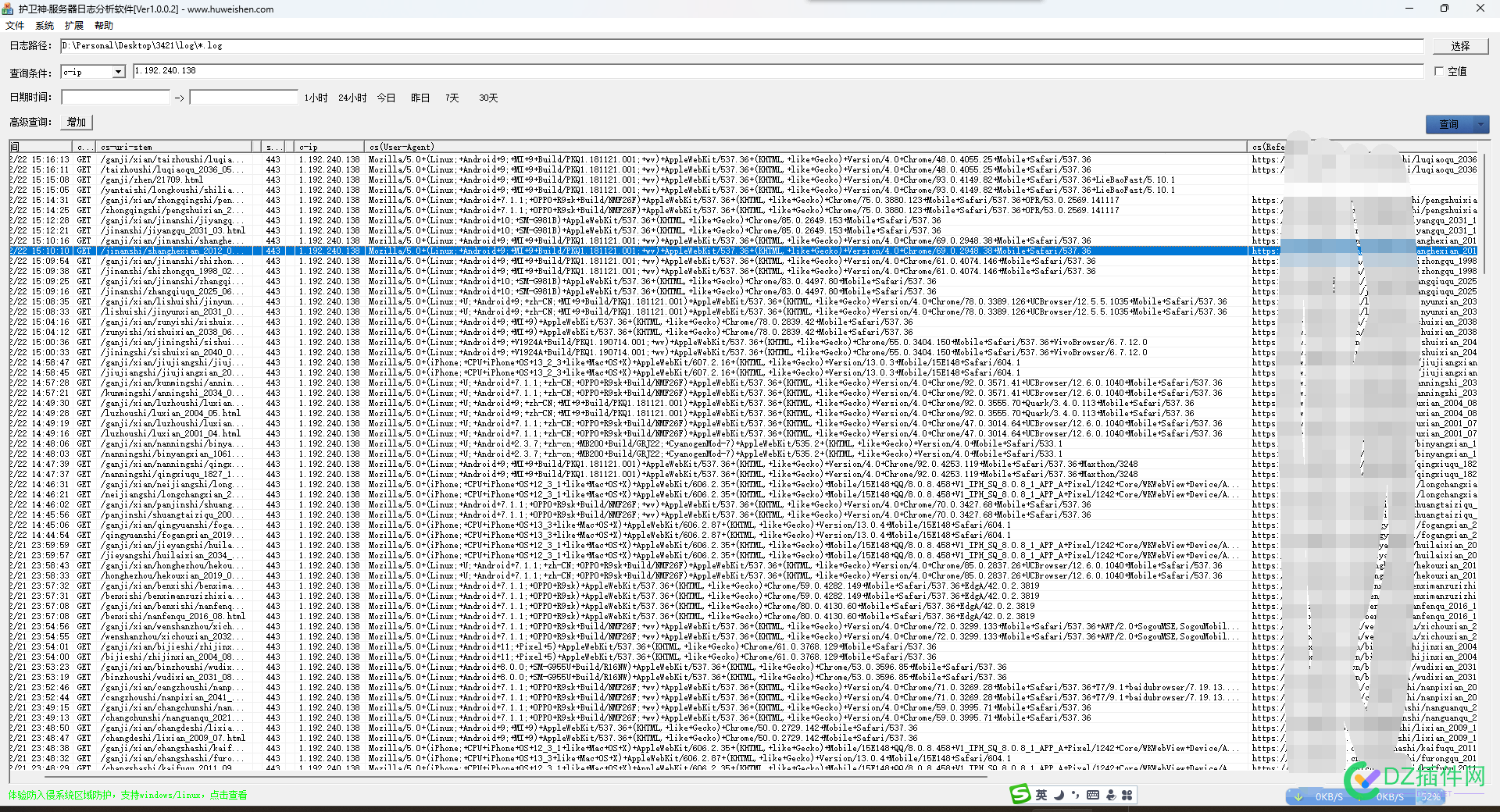Select the 1小时 time range
1500x812 pixels.
click(316, 98)
